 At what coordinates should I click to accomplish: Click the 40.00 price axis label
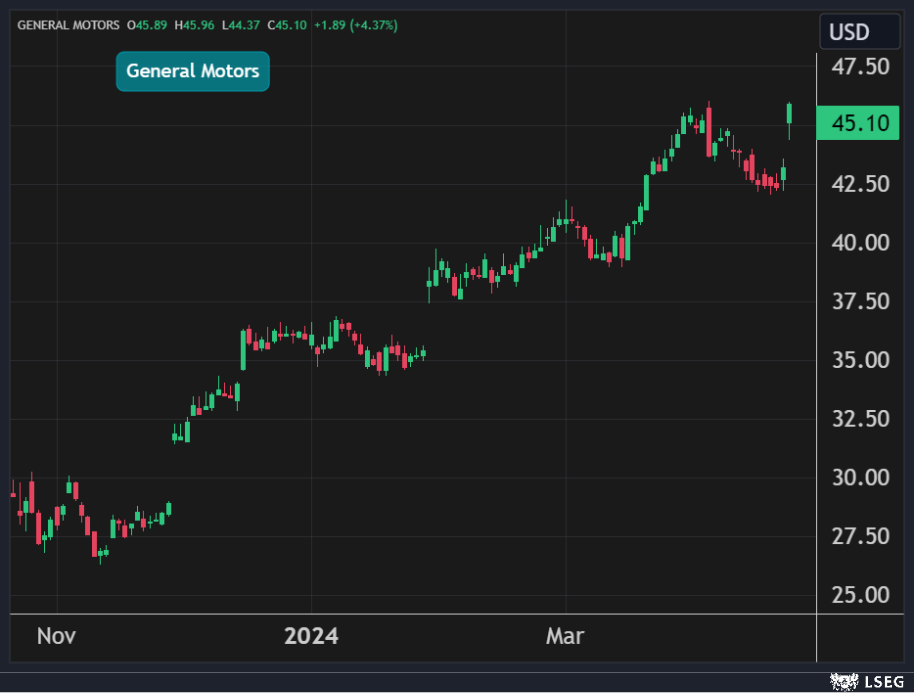(x=861, y=243)
